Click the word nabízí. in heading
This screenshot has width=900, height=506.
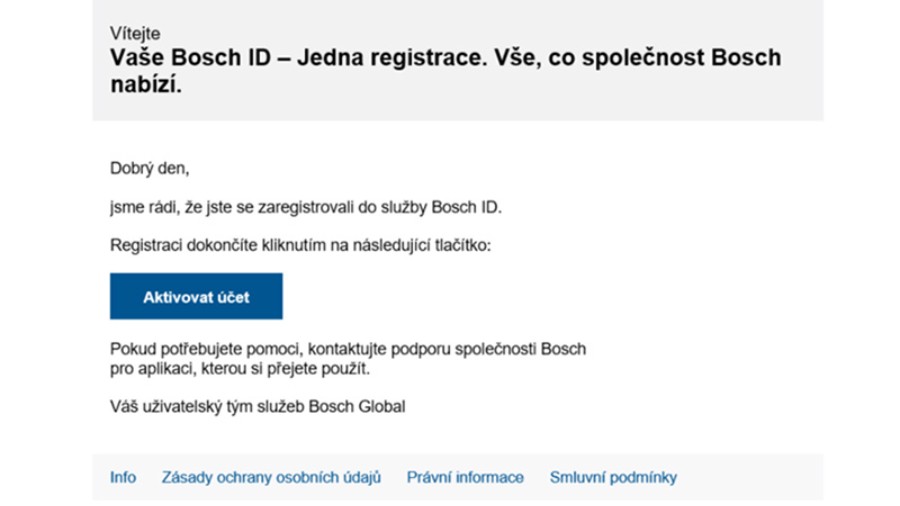(x=146, y=85)
